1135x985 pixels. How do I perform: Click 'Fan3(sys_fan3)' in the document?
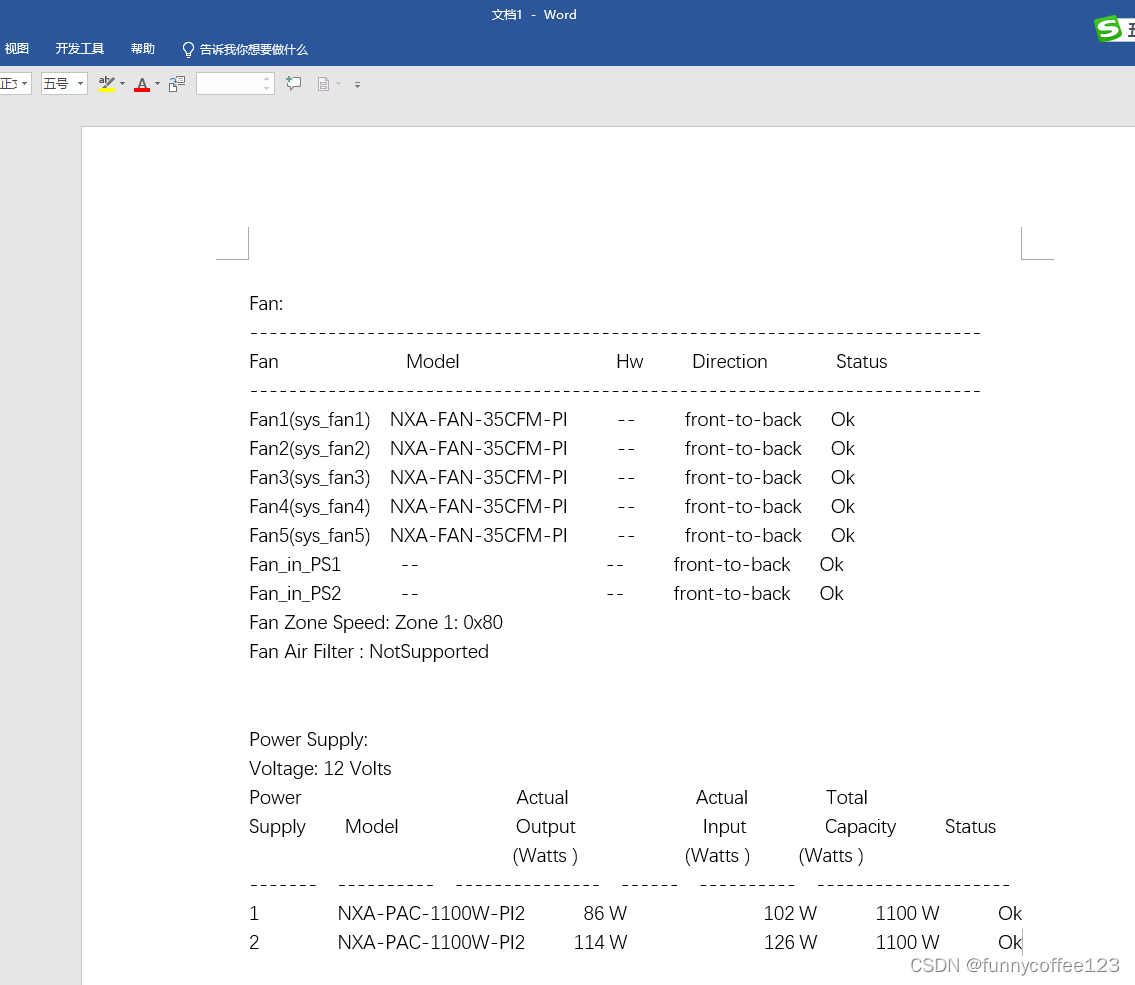310,478
